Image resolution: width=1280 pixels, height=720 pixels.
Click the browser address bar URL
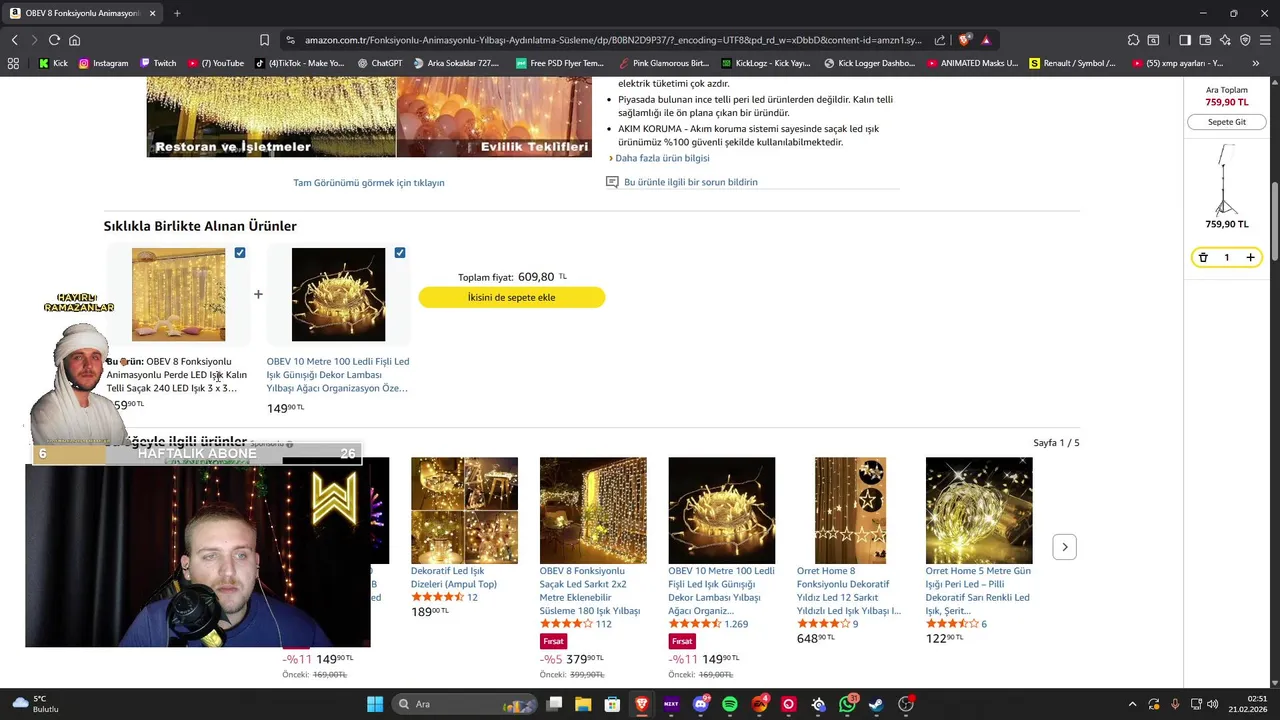coord(613,40)
